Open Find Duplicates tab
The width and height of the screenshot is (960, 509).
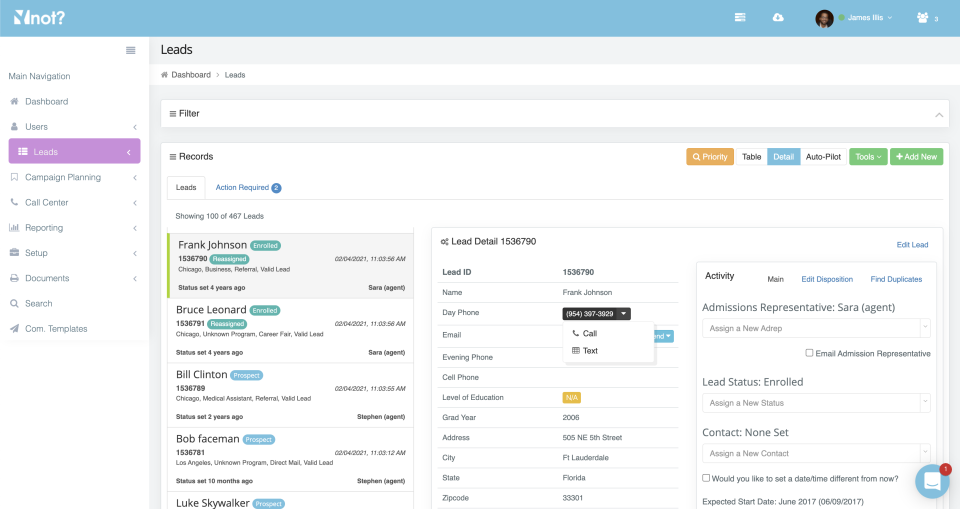click(896, 279)
